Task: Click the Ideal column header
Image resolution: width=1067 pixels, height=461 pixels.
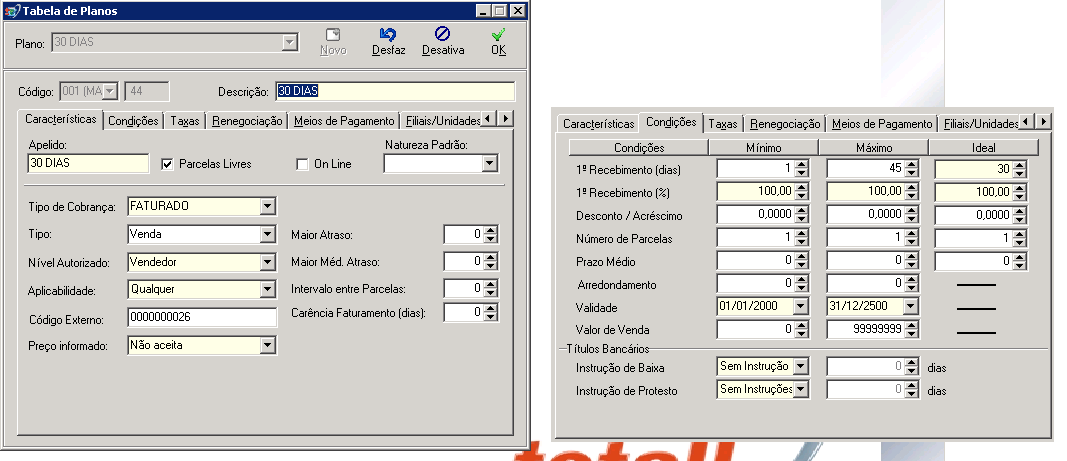Action: point(984,148)
